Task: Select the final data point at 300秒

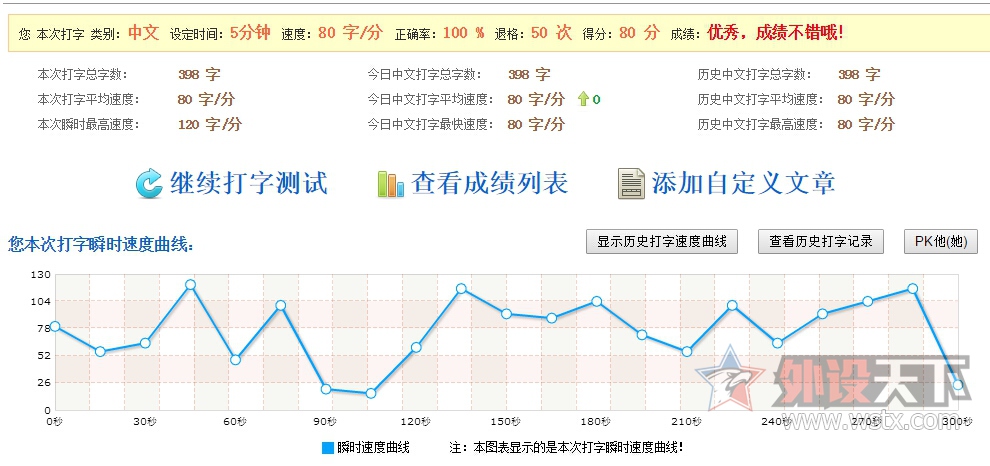Action: tap(957, 385)
